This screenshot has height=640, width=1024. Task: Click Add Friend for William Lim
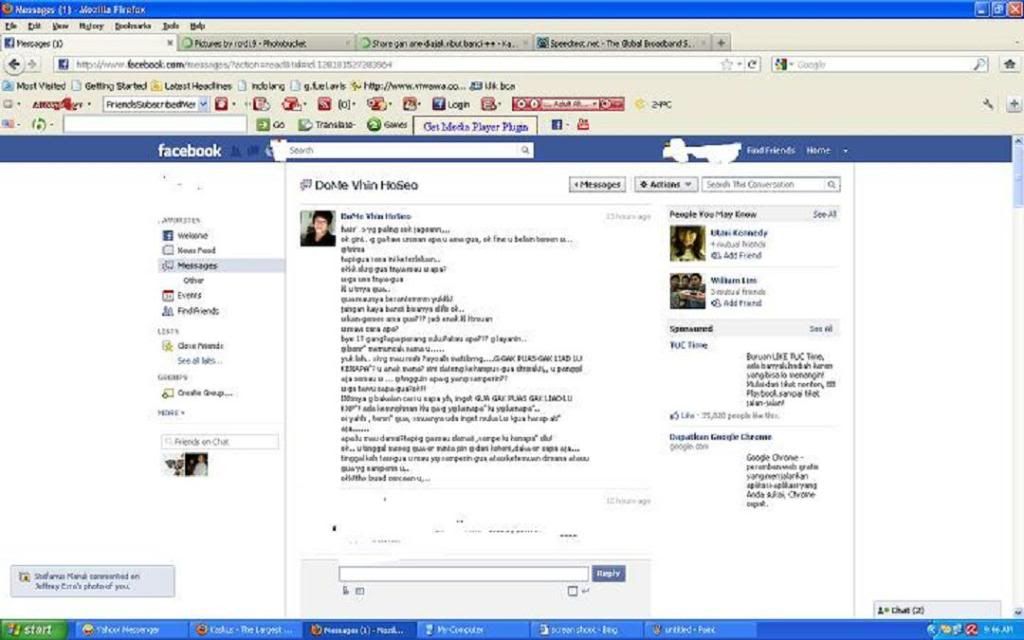736,303
